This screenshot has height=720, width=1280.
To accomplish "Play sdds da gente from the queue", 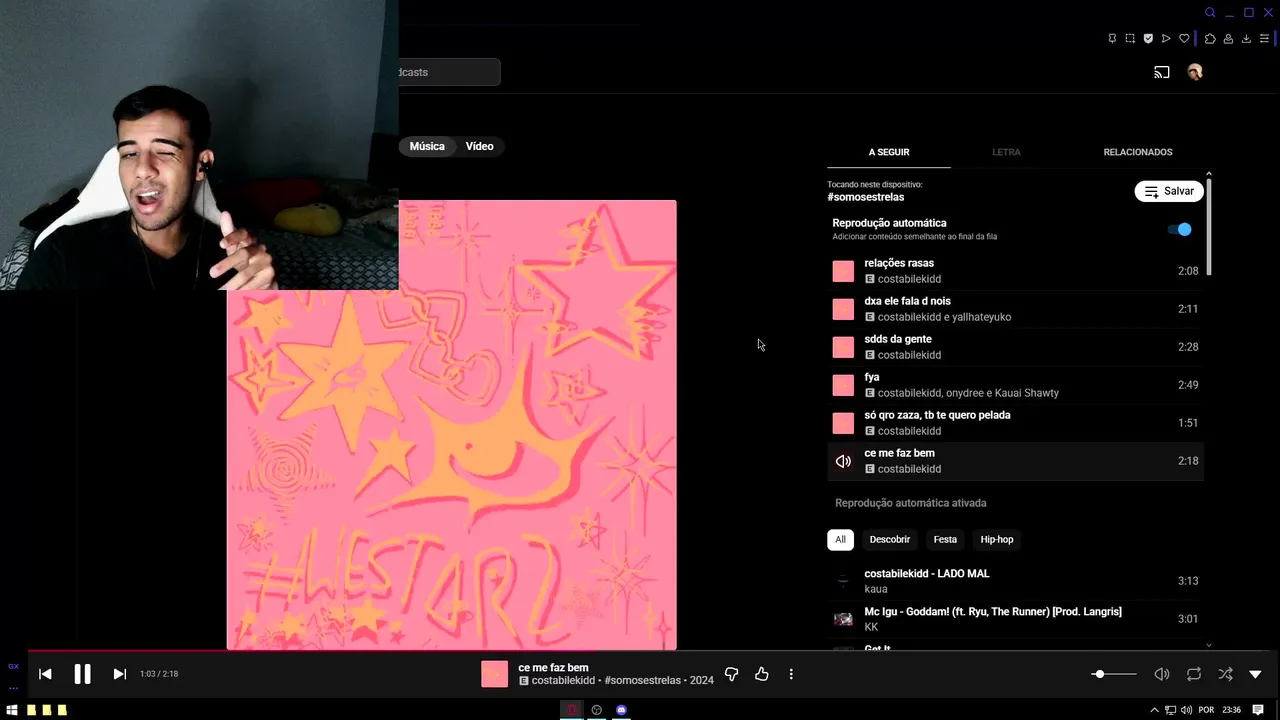I will (x=1015, y=347).
